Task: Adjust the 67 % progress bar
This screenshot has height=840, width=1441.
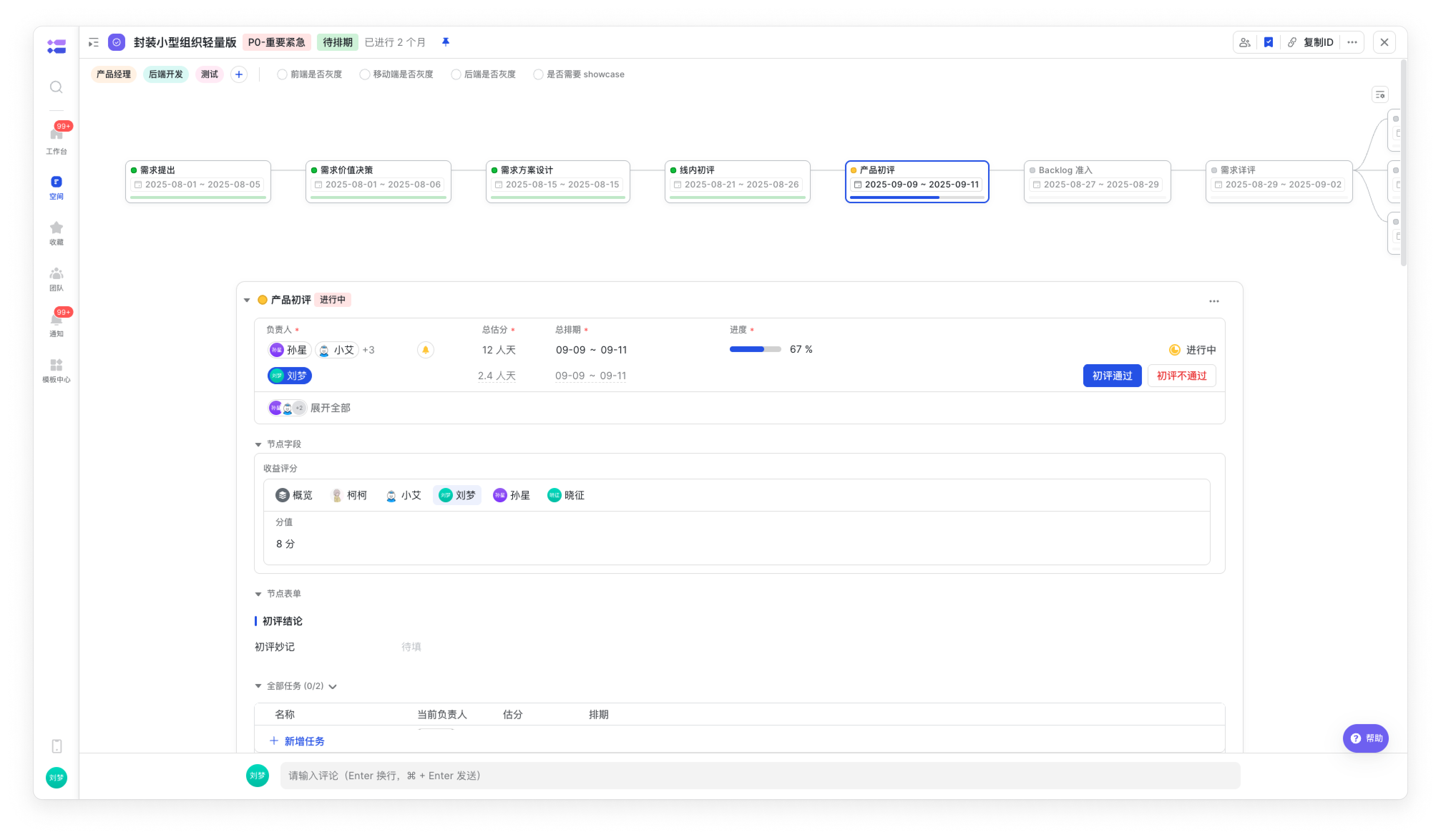Action: point(755,350)
